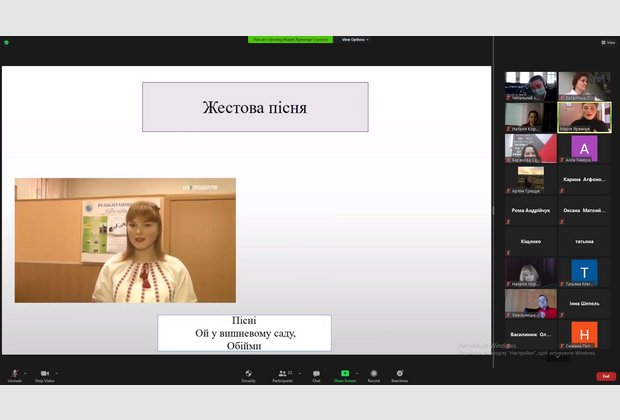Click the green encryption shield icon
The width and height of the screenshot is (620, 420).
tap(7, 43)
